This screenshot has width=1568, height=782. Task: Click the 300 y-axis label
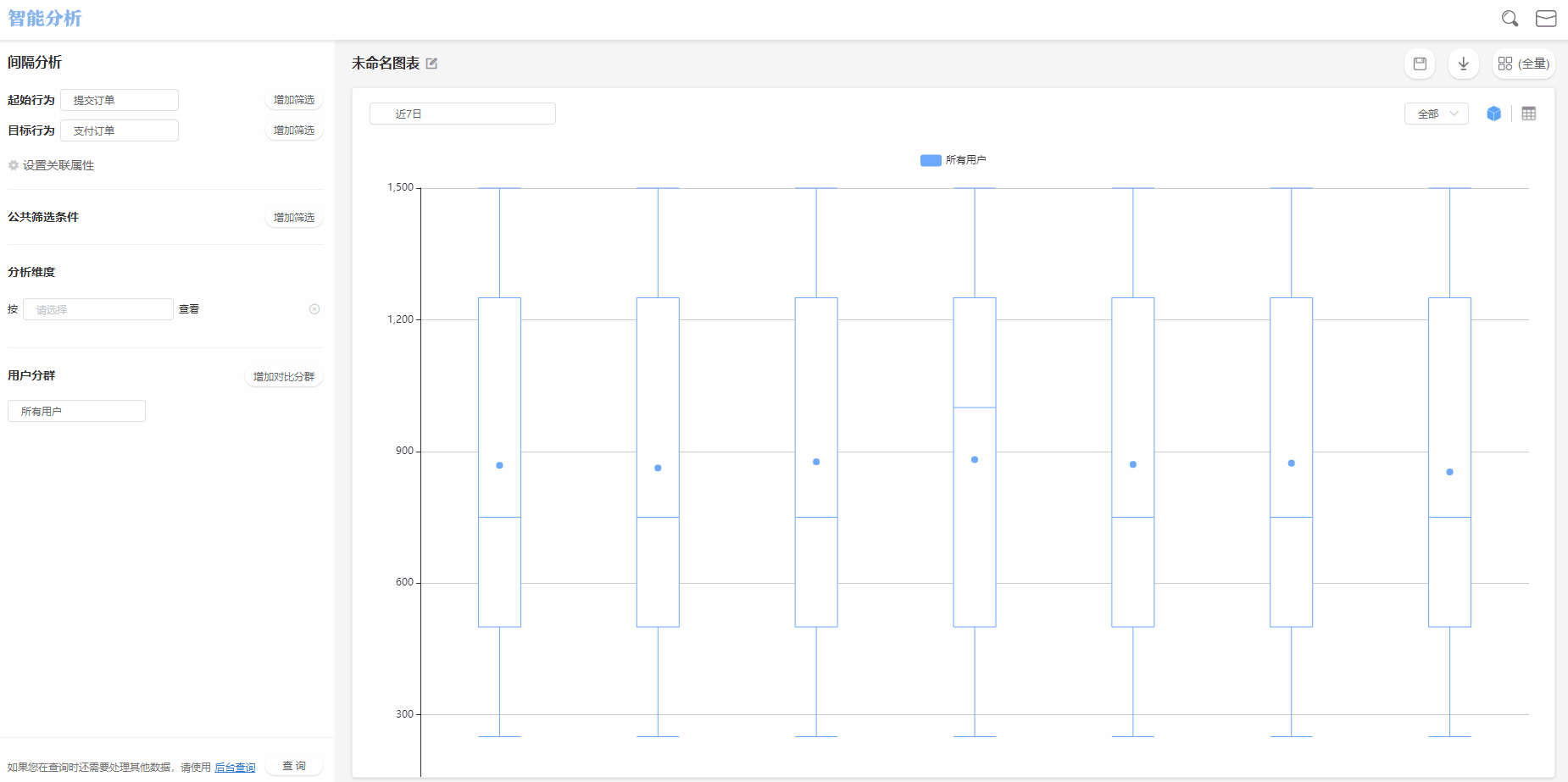(x=404, y=714)
